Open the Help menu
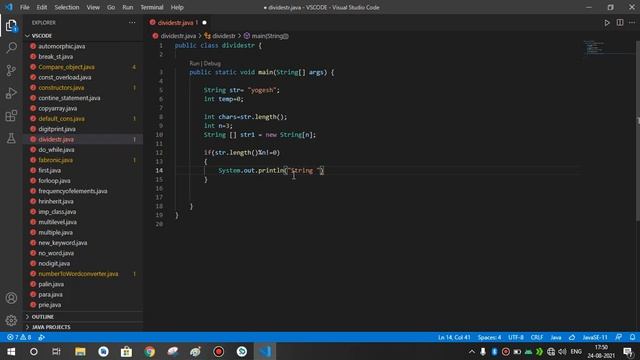This screenshot has width=640, height=360. tap(177, 7)
